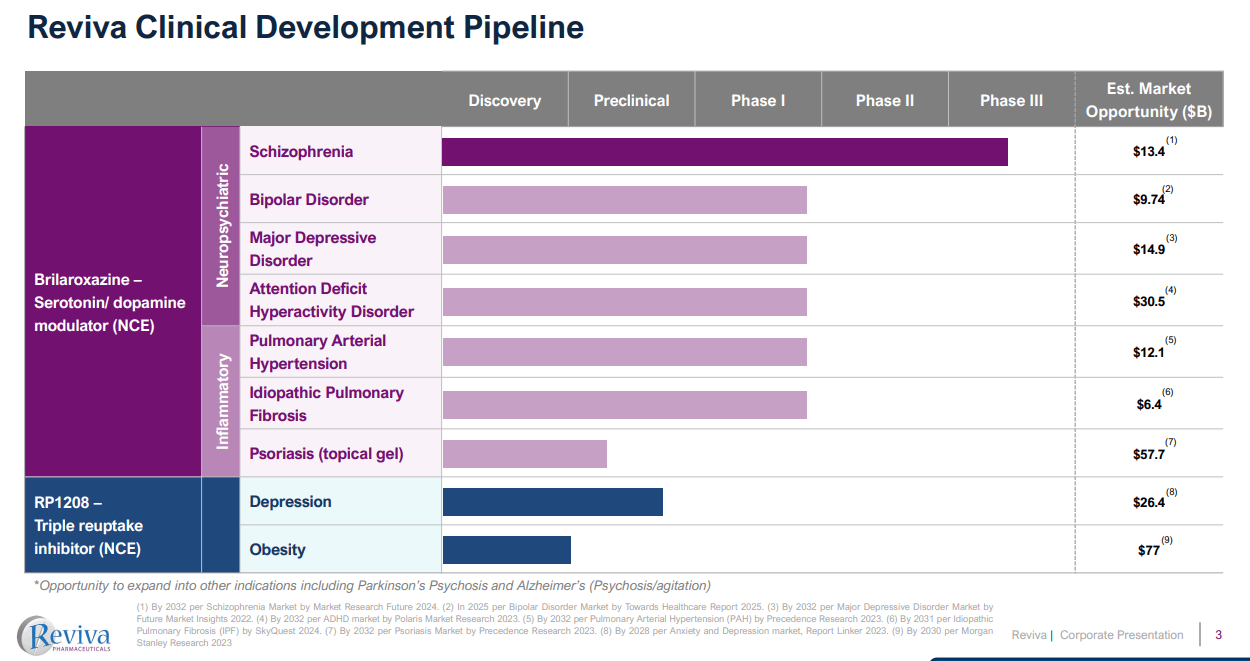1250x661 pixels.
Task: Click the $57.7 market value
Action: pyautogui.click(x=1149, y=454)
